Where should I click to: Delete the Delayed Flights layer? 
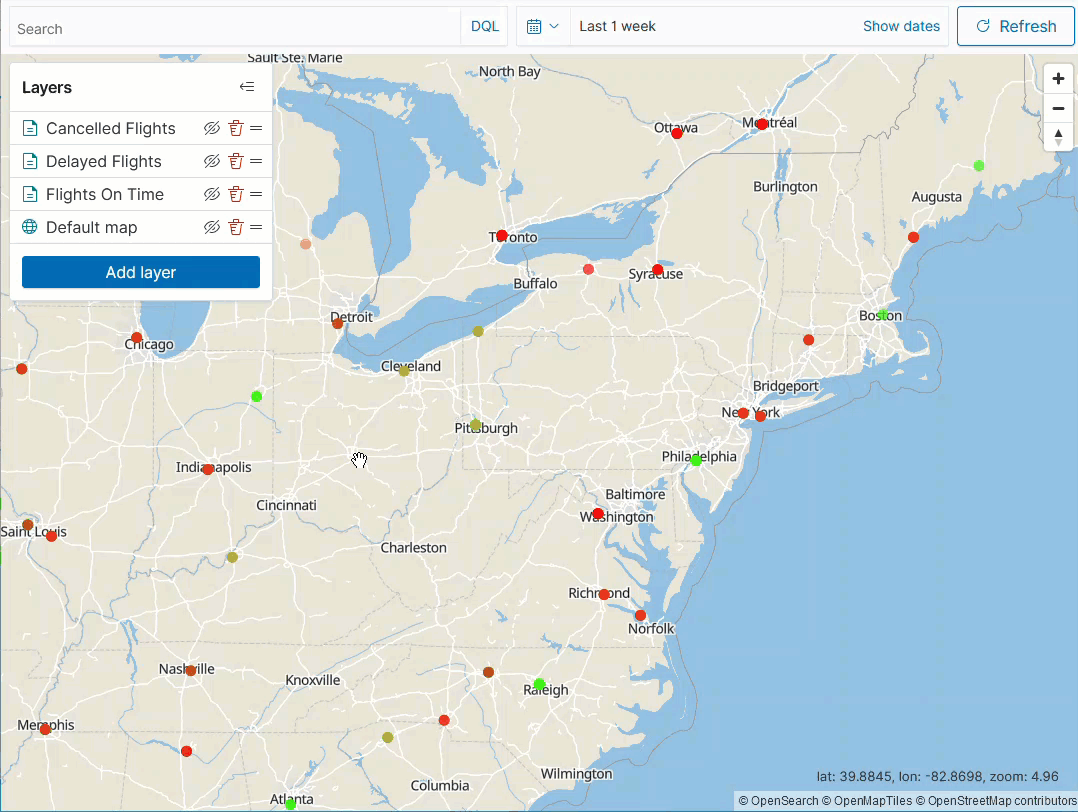[236, 161]
